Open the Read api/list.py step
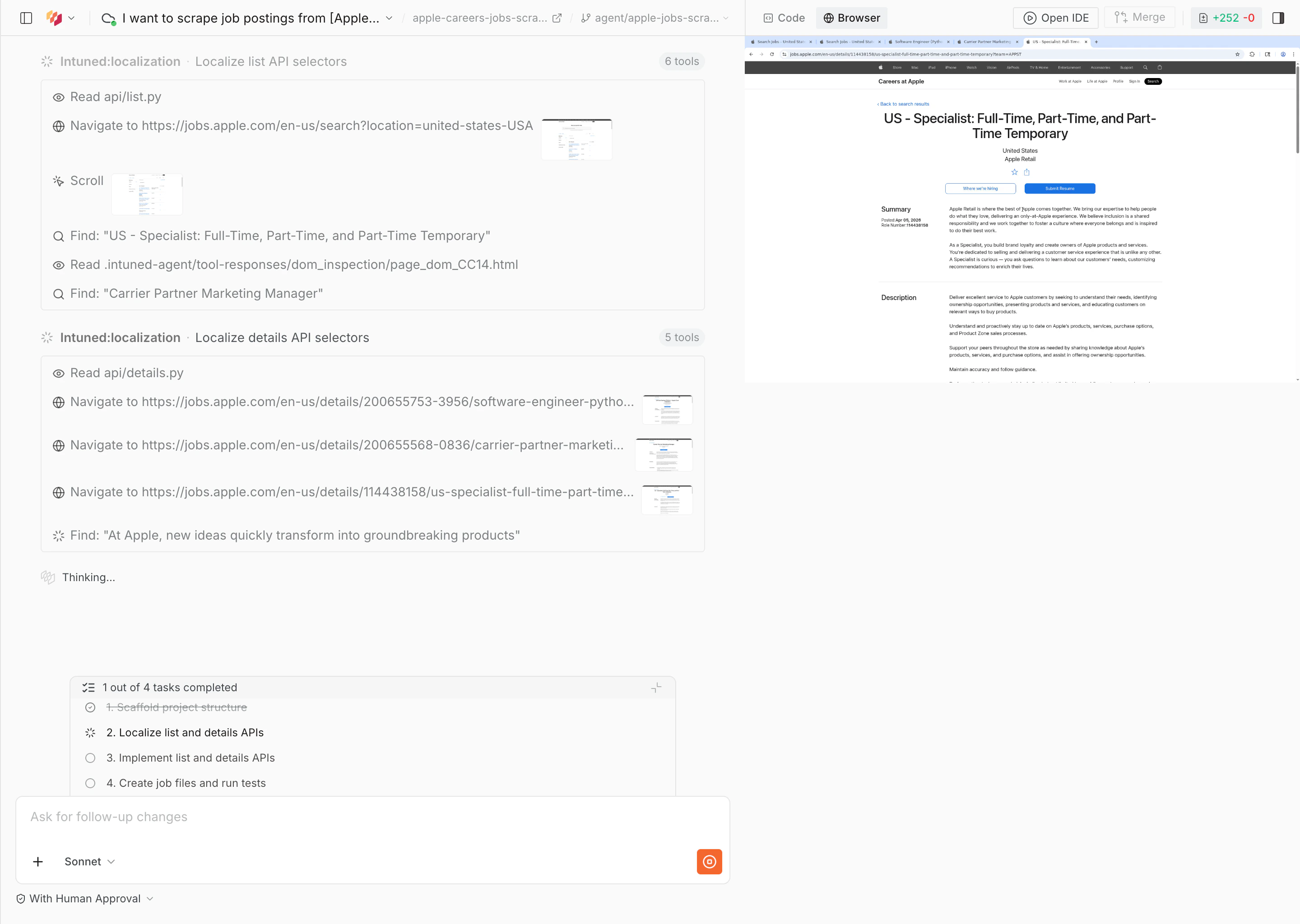Image resolution: width=1300 pixels, height=924 pixels. [107, 97]
